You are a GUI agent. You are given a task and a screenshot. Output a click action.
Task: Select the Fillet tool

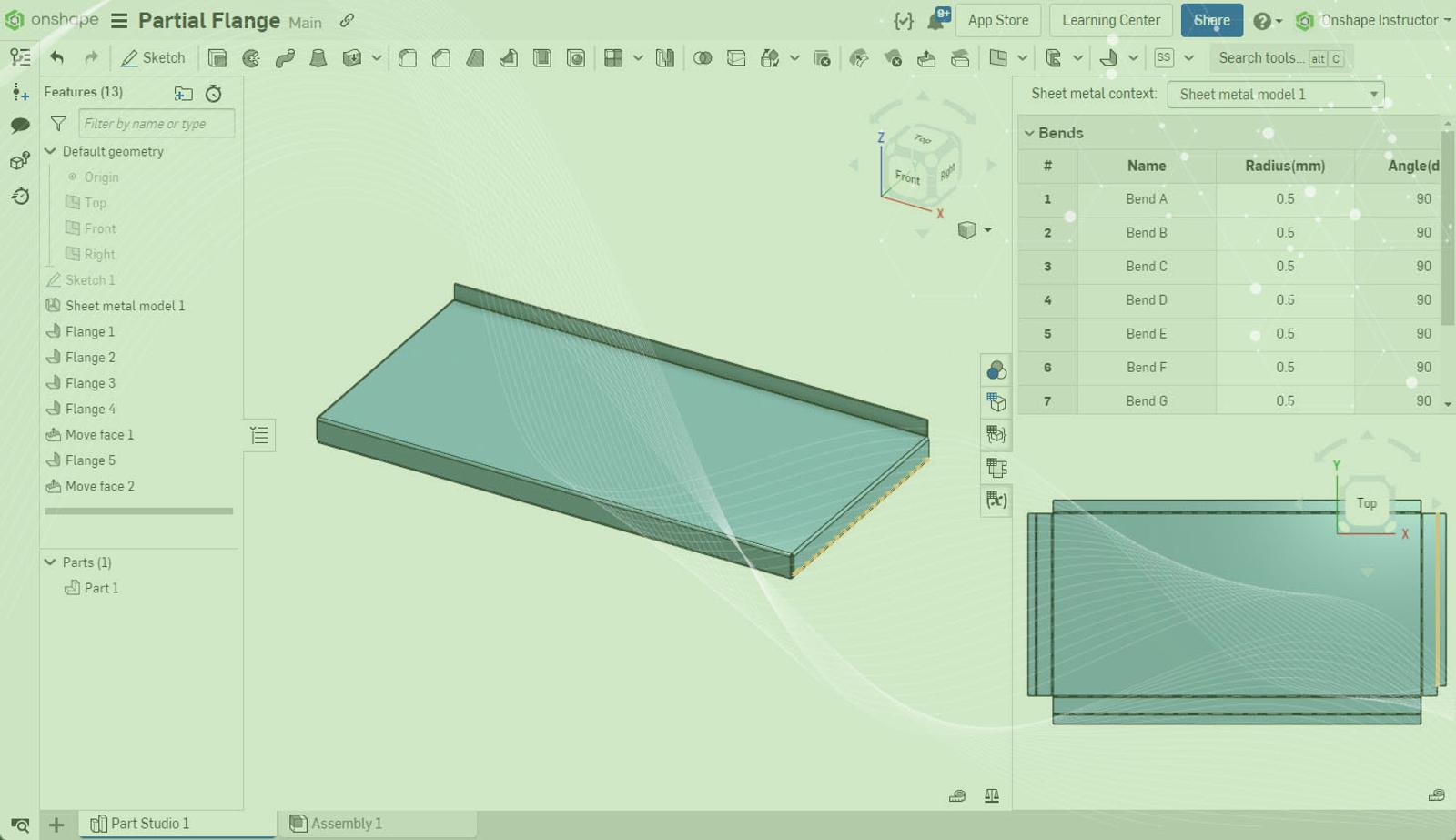(x=408, y=58)
